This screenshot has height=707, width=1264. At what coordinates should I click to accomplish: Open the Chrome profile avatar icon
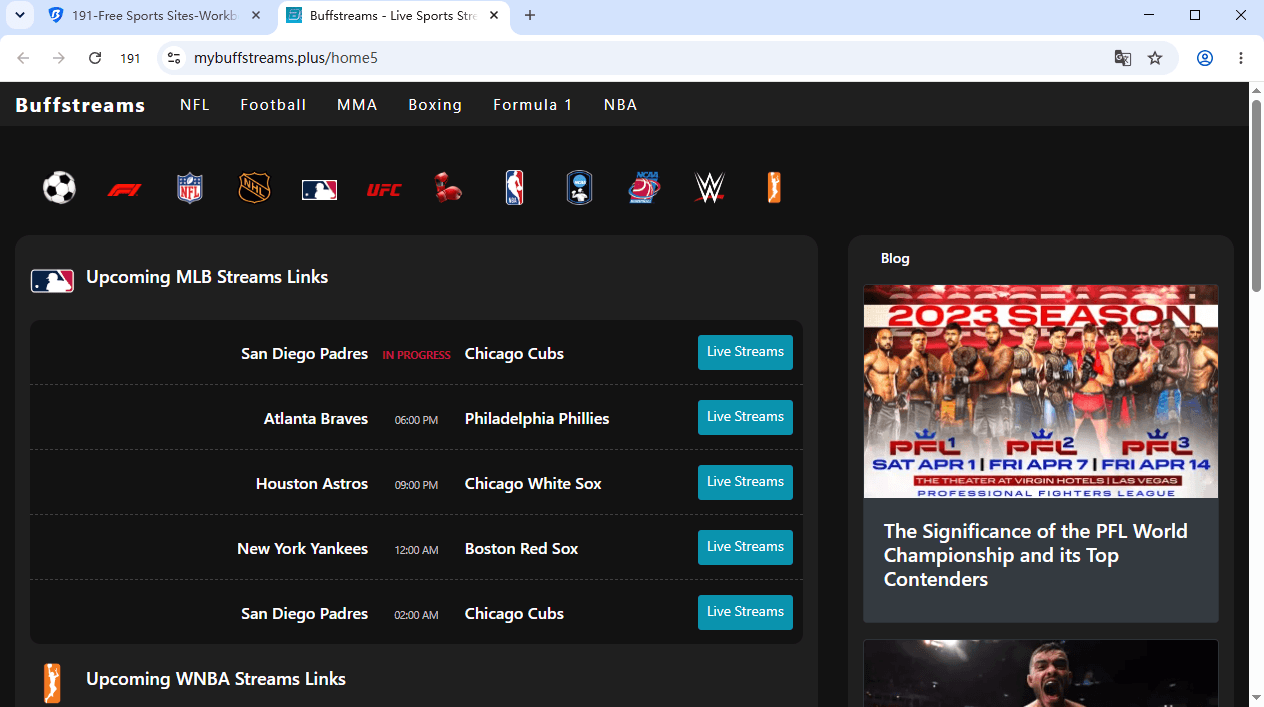click(x=1205, y=58)
